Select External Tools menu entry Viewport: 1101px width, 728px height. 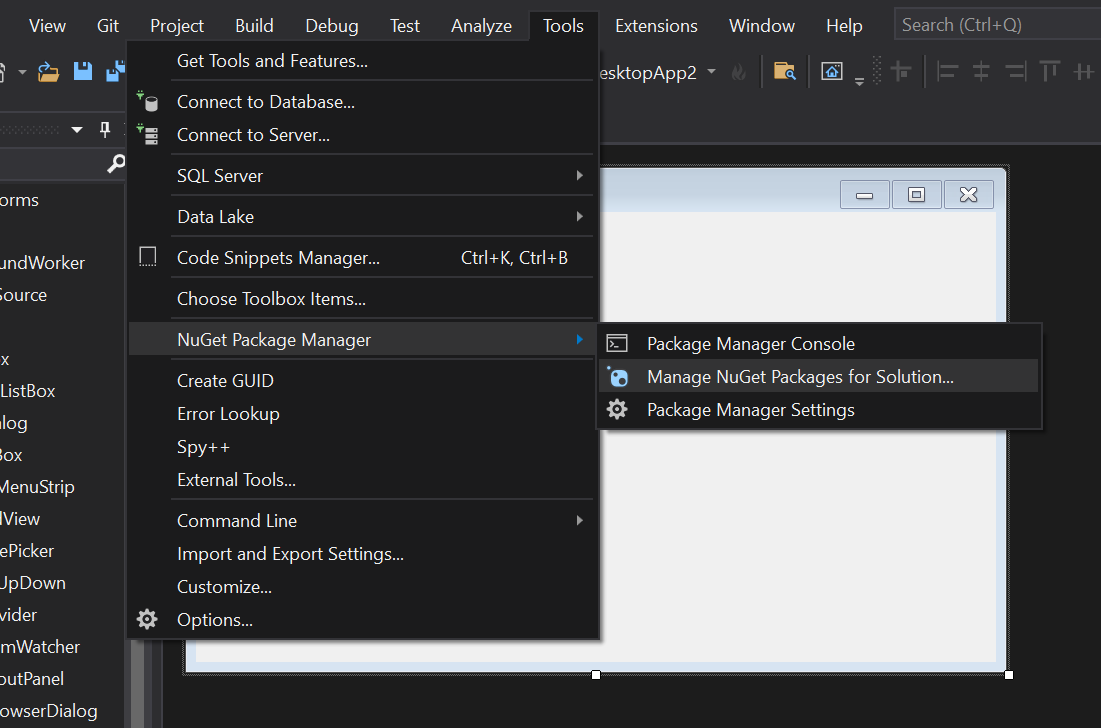click(362, 479)
